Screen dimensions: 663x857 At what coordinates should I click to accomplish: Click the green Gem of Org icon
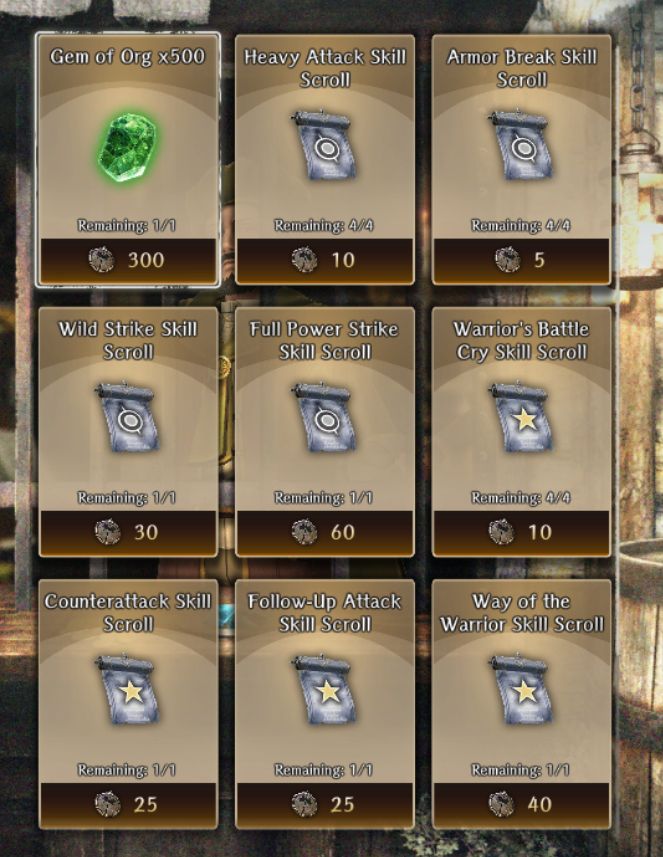pyautogui.click(x=127, y=148)
